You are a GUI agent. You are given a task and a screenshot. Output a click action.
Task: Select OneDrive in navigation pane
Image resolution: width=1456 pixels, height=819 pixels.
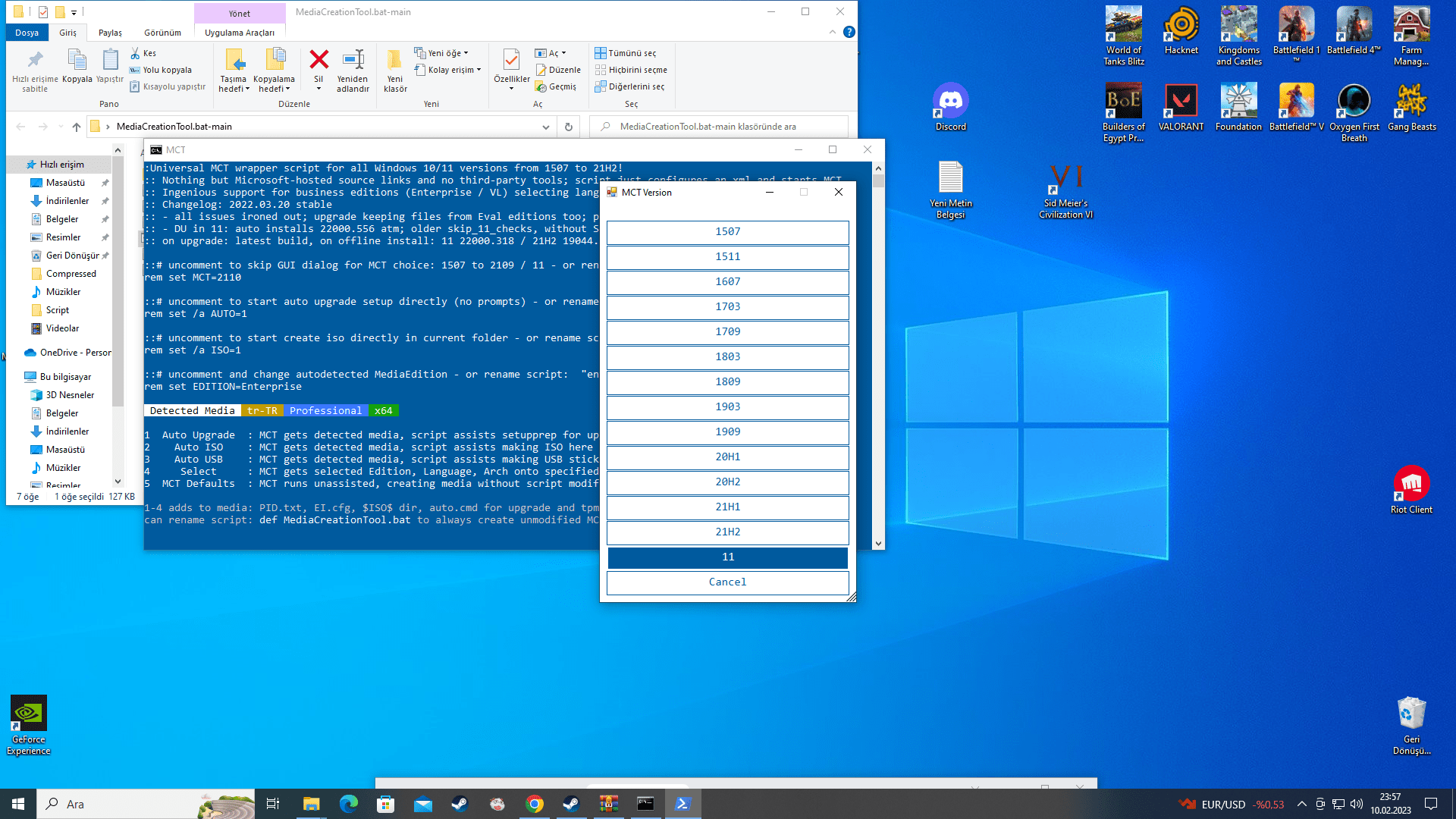pyautogui.click(x=68, y=353)
